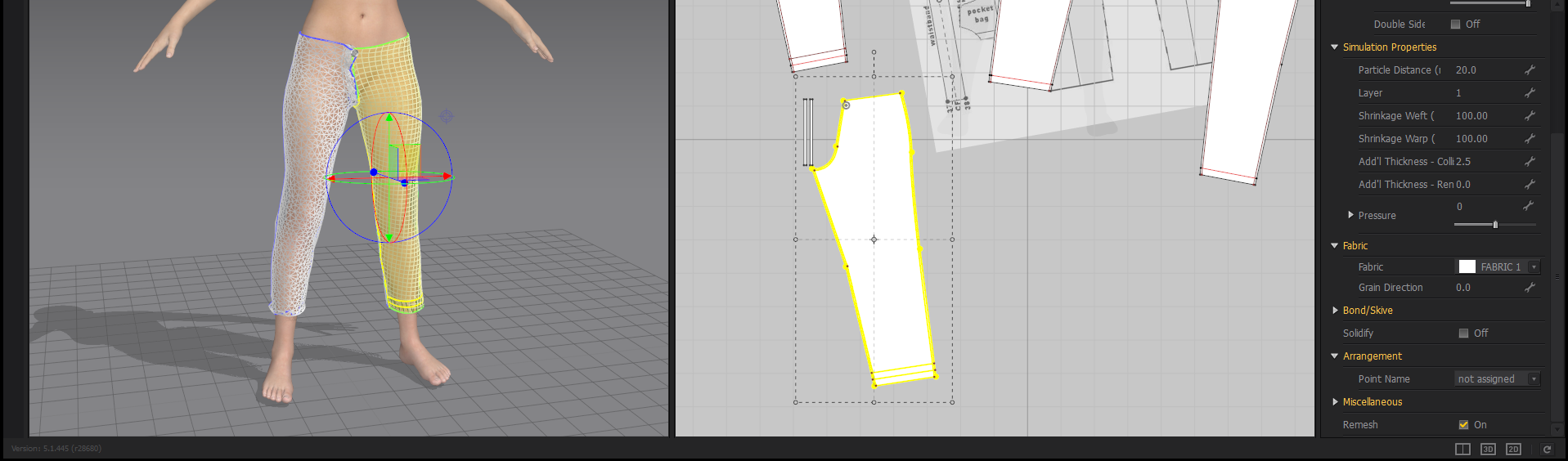The image size is (1568, 461).
Task: Open the FABRIC 1 dropdown
Action: point(1534,267)
